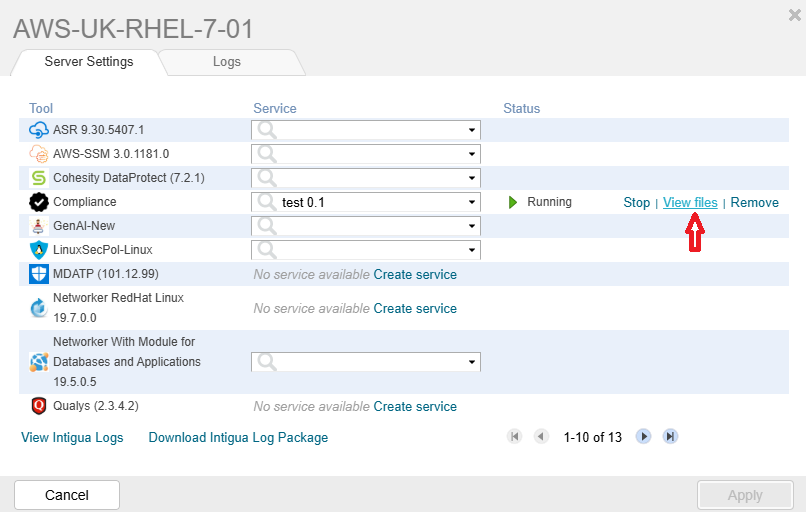
Task: Download Intigua Log Package
Action: pyautogui.click(x=238, y=437)
